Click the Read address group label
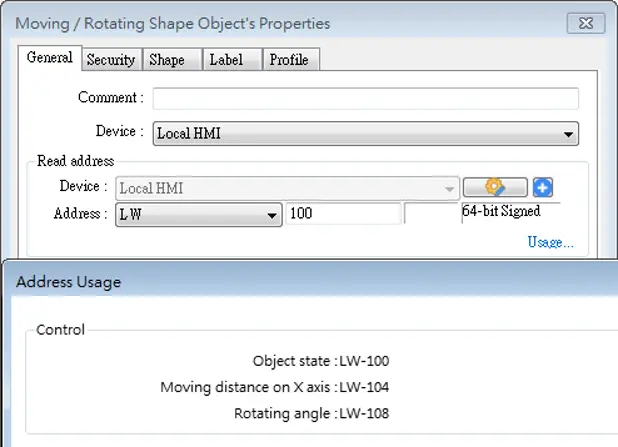 [76, 161]
